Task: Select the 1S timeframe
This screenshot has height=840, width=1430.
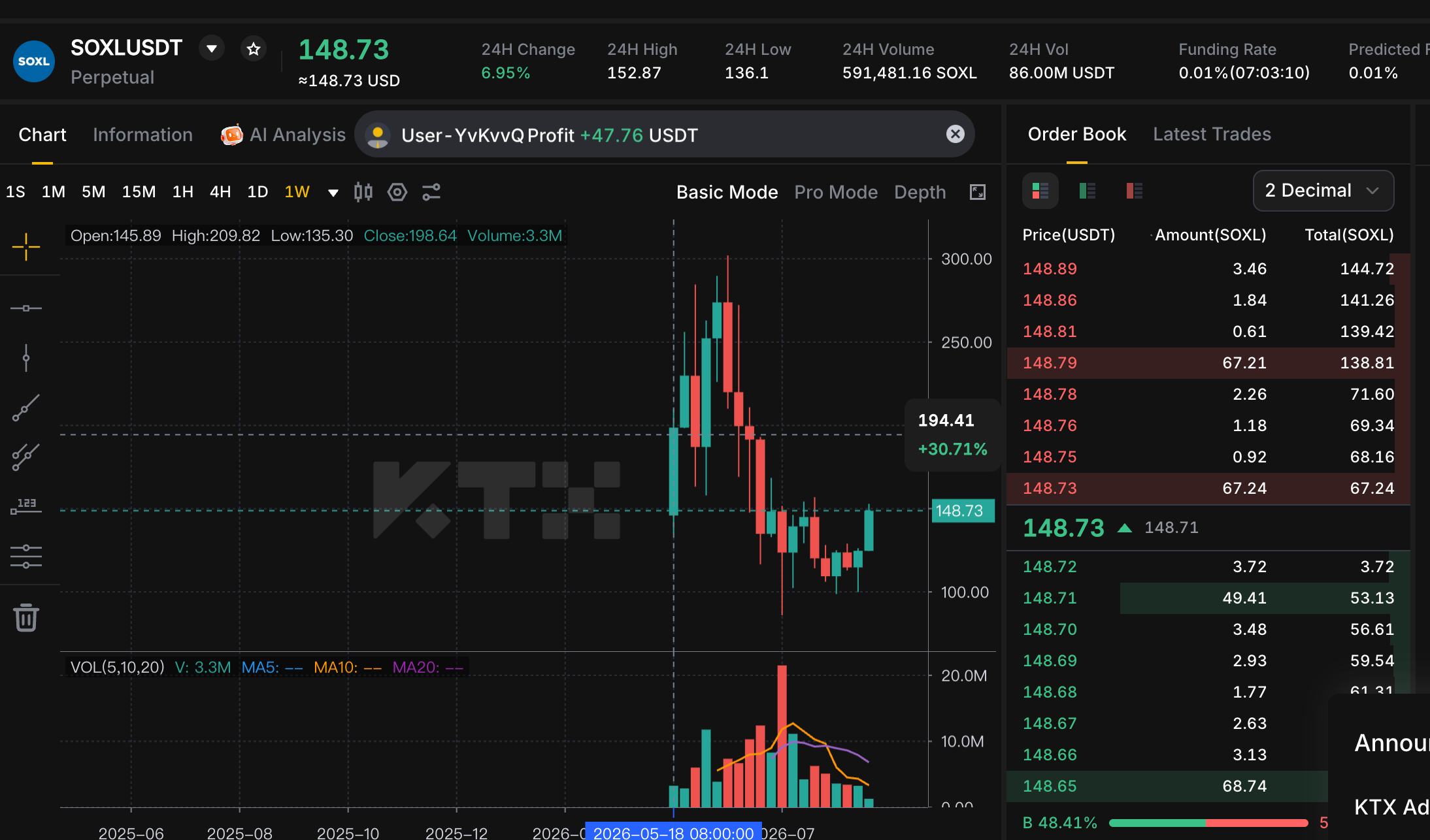Action: pos(16,191)
